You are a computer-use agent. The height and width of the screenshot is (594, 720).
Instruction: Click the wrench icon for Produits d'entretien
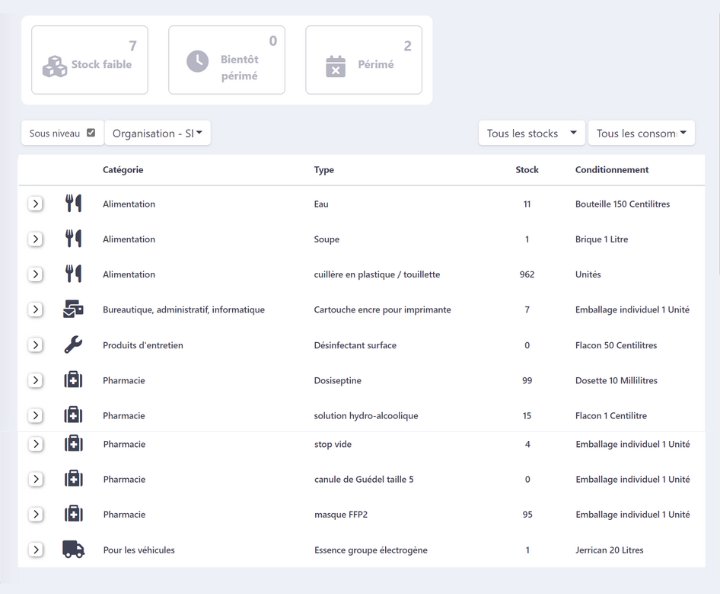(x=73, y=345)
